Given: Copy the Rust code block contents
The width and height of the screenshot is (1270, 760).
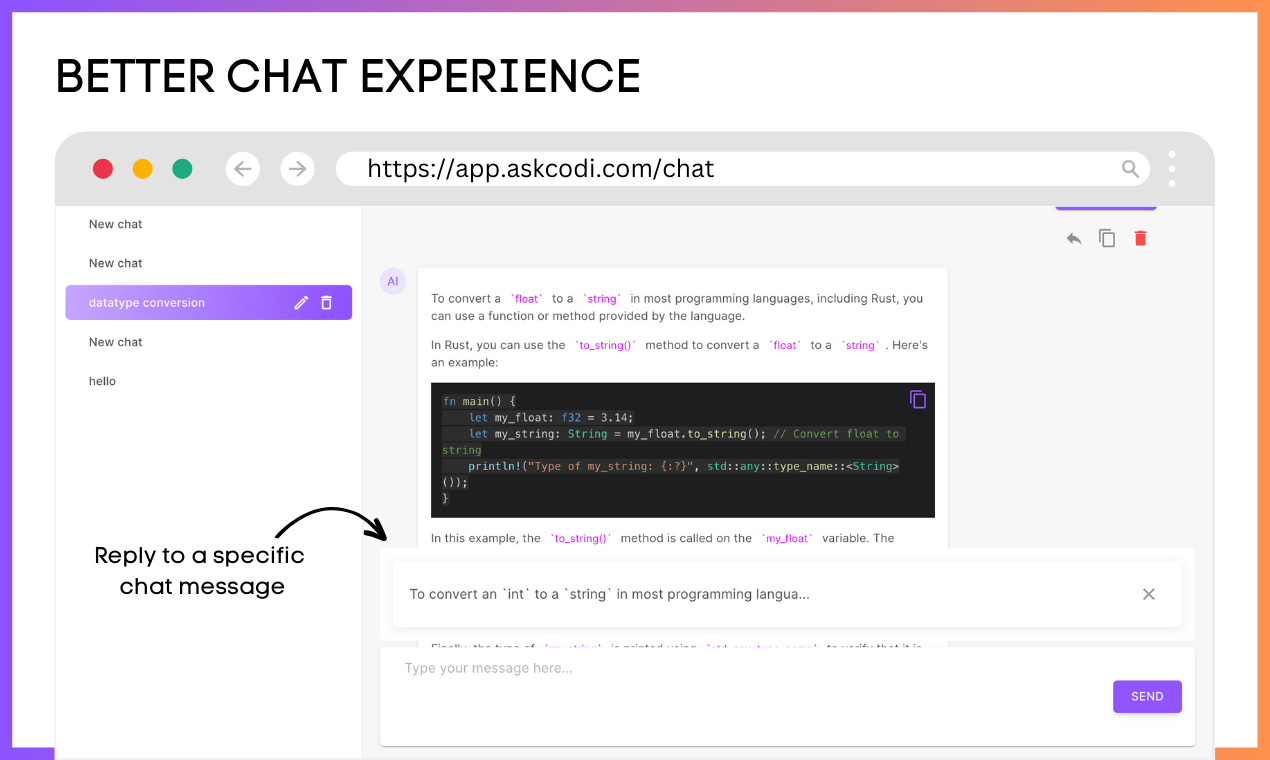Looking at the screenshot, I should coord(917,399).
